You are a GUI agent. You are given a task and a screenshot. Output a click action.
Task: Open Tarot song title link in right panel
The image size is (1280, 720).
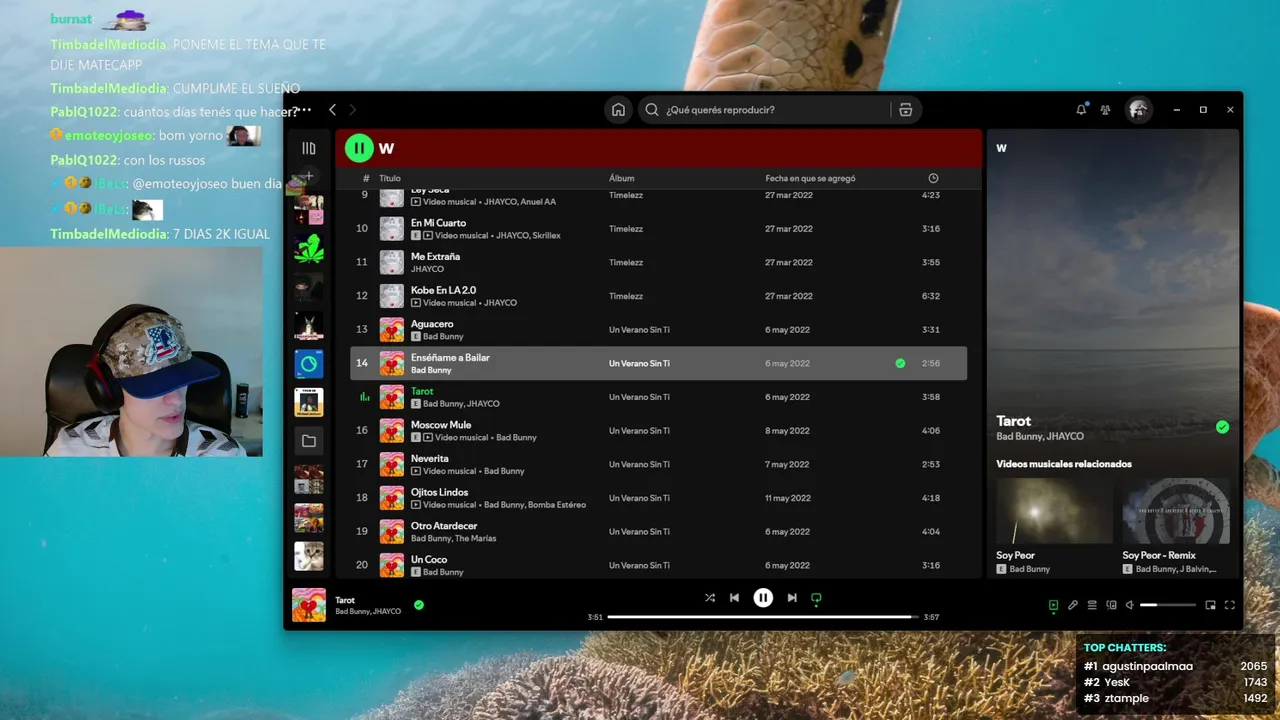pos(1013,421)
